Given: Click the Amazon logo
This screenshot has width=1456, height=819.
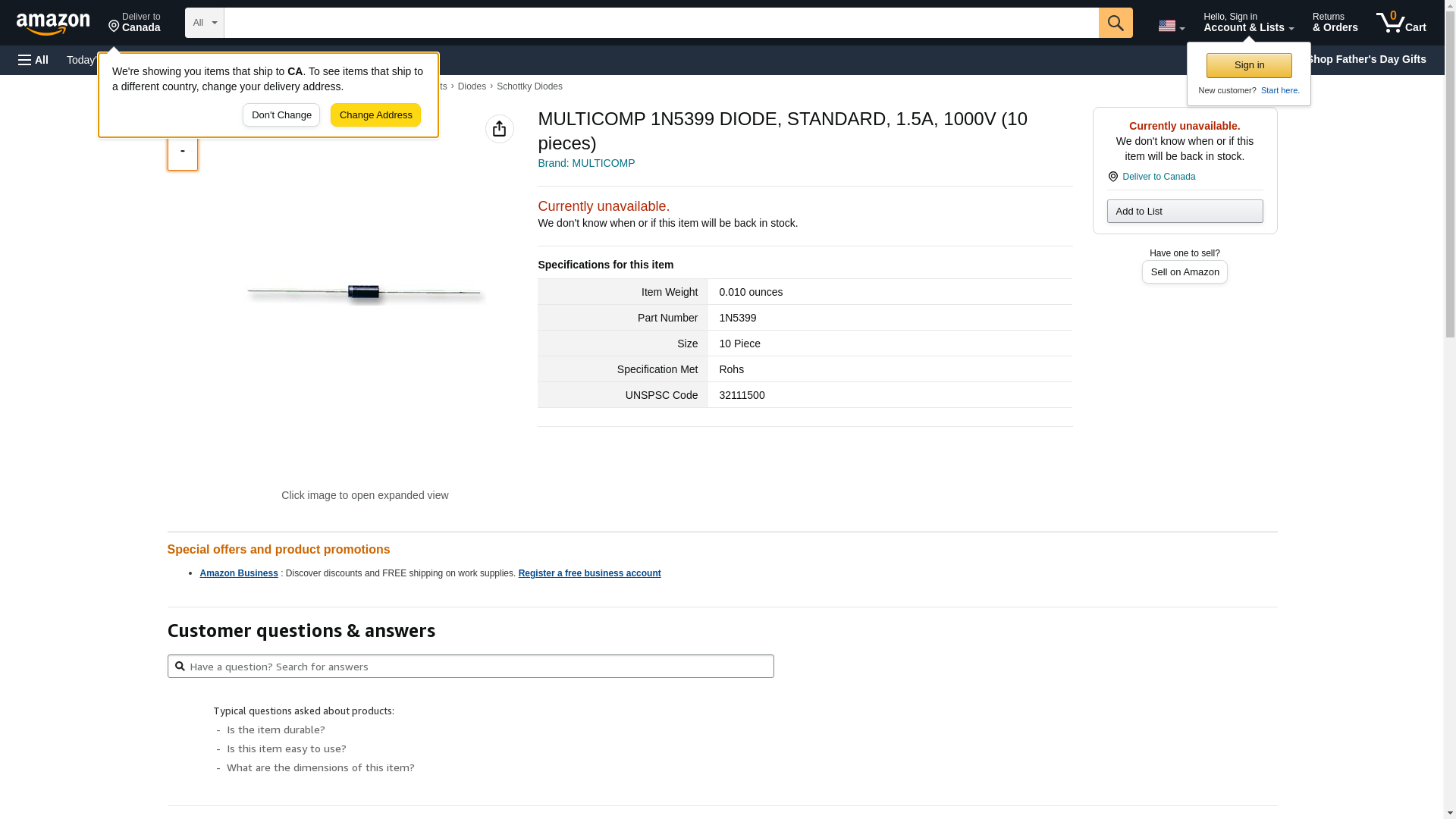Looking at the screenshot, I should (x=53, y=24).
